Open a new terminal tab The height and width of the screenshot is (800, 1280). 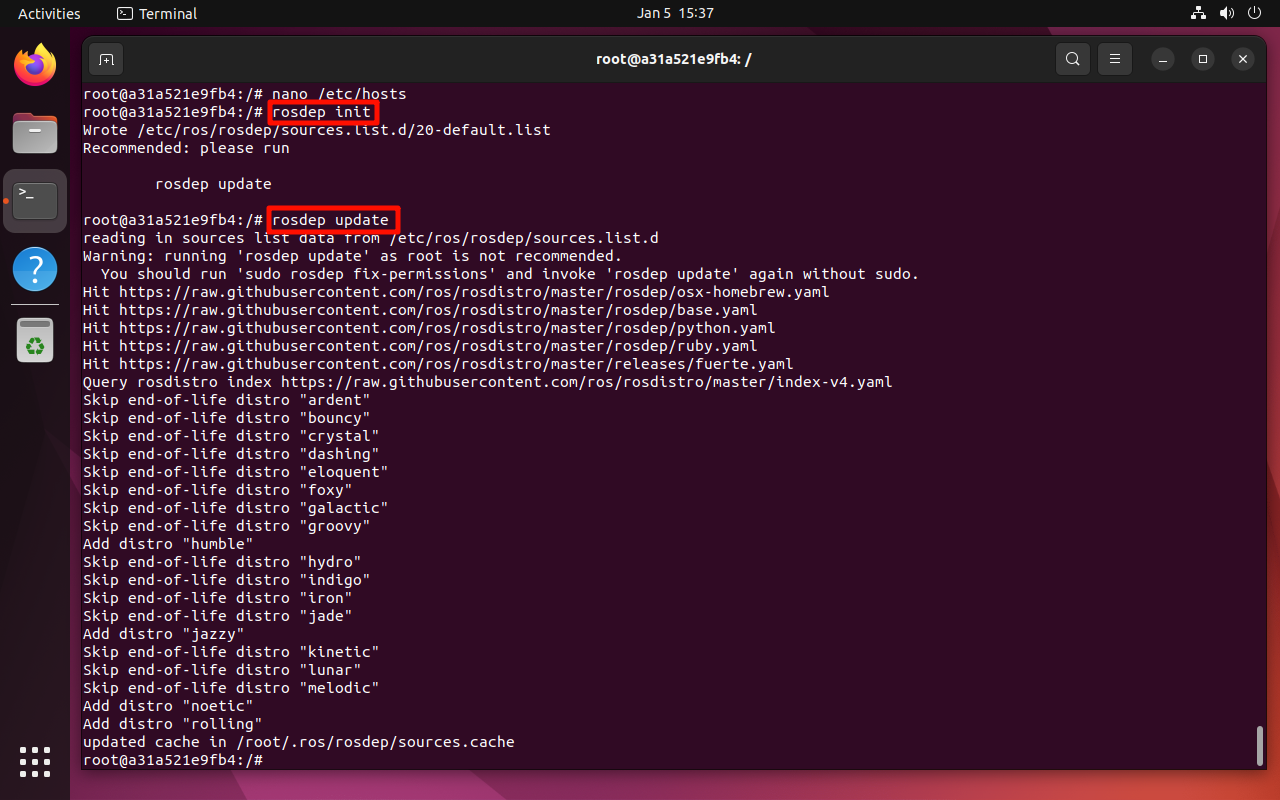(x=106, y=59)
